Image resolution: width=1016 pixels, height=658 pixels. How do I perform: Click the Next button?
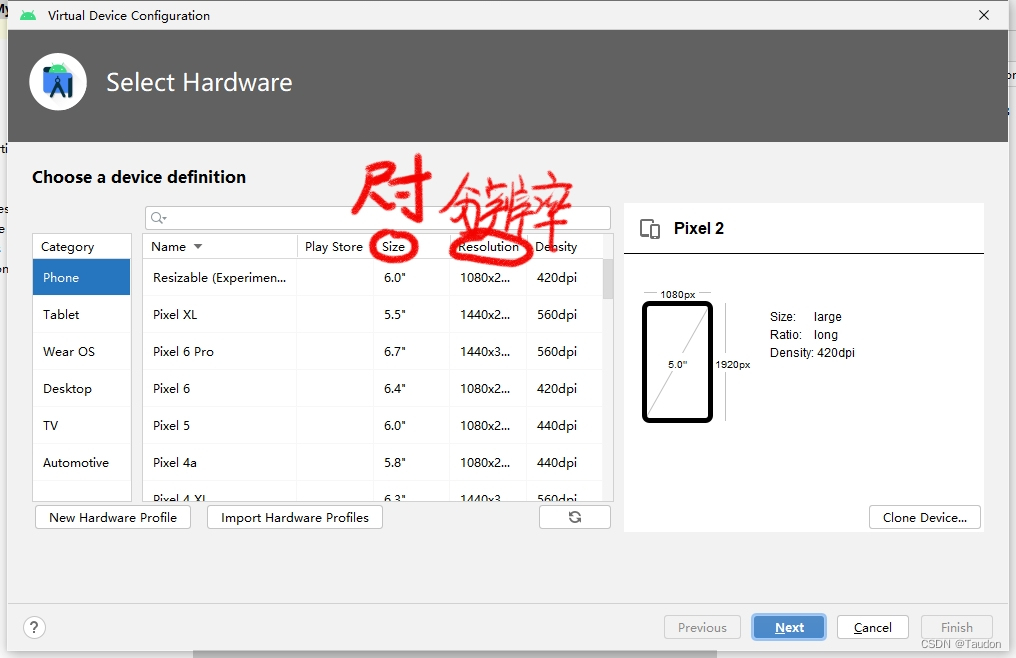point(789,627)
